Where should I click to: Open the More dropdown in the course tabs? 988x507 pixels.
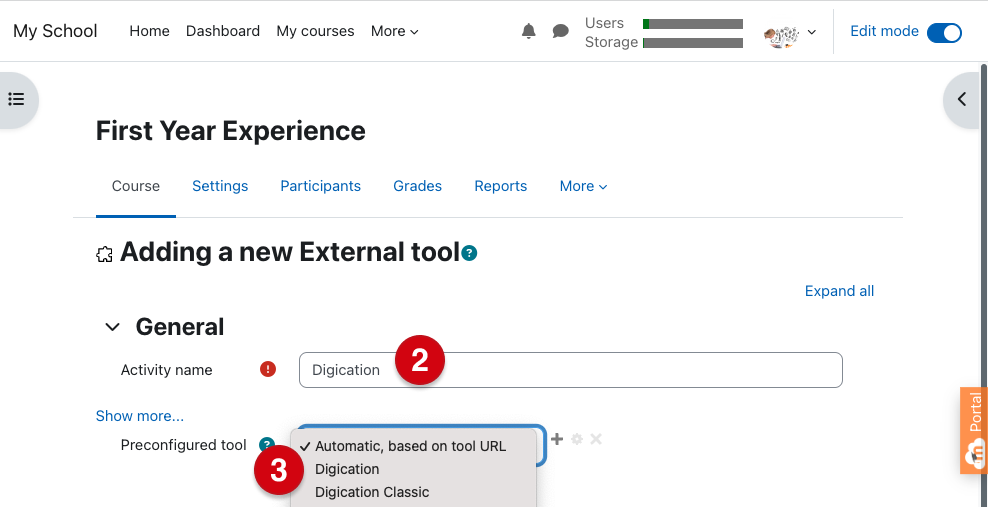pyautogui.click(x=583, y=186)
